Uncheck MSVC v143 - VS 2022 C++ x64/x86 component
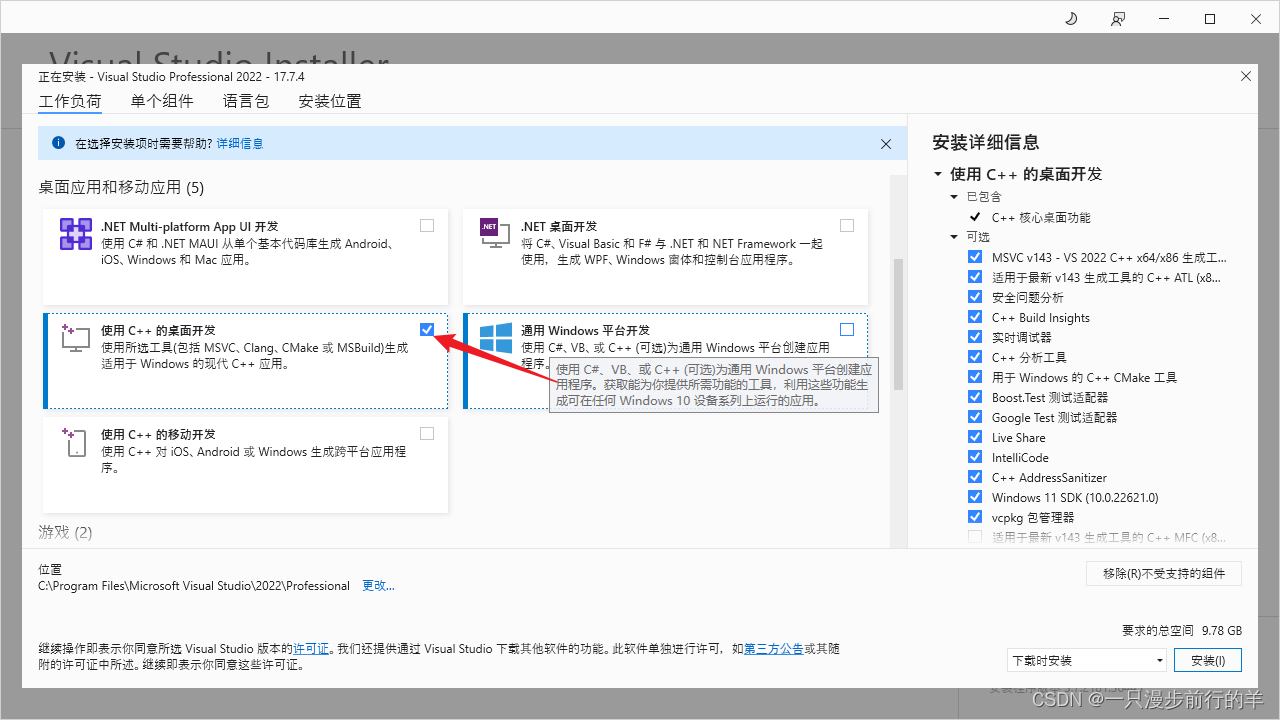 click(x=975, y=257)
